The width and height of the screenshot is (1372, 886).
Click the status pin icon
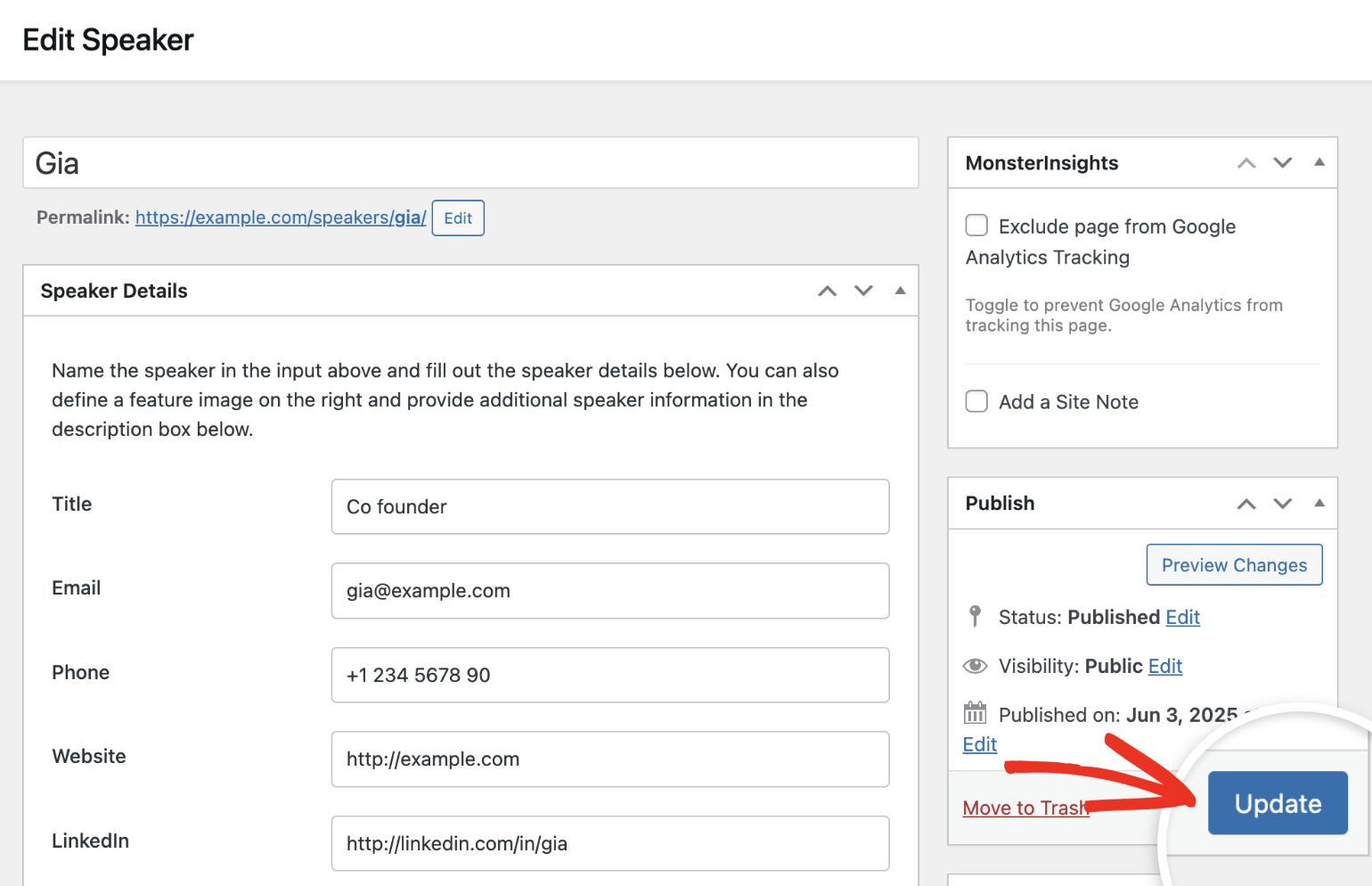(x=975, y=617)
